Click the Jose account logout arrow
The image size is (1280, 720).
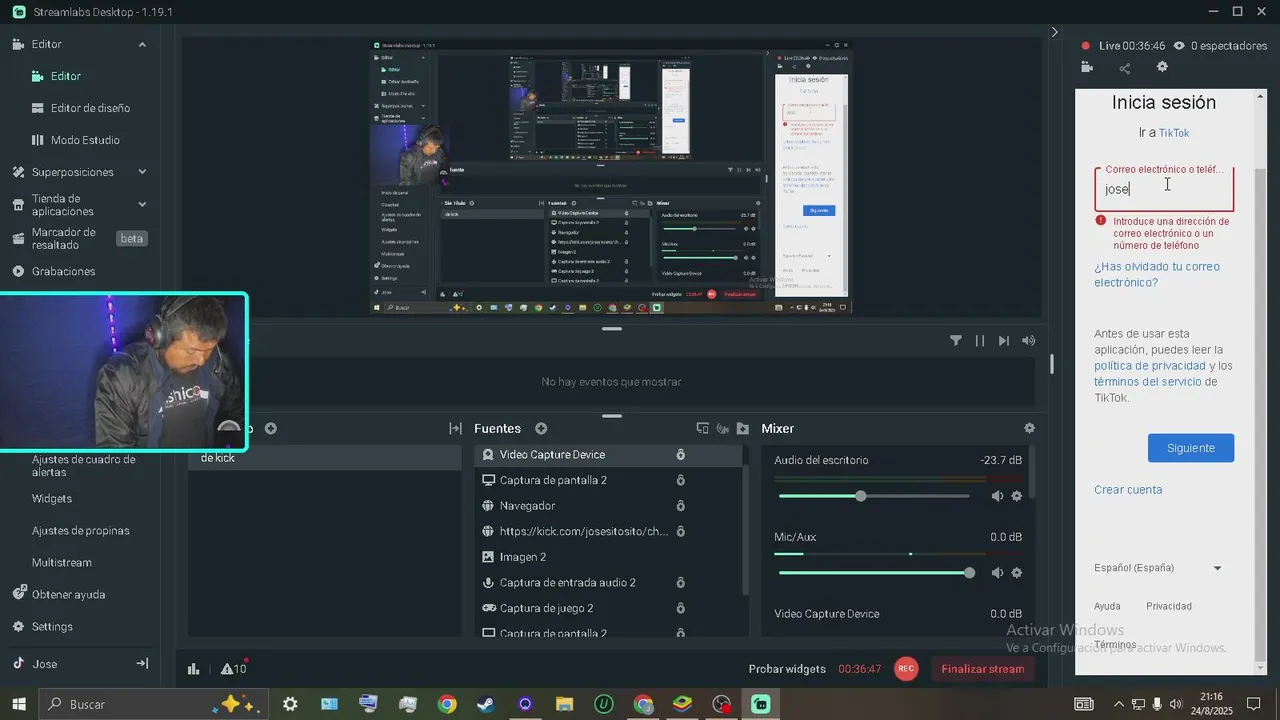(x=142, y=664)
